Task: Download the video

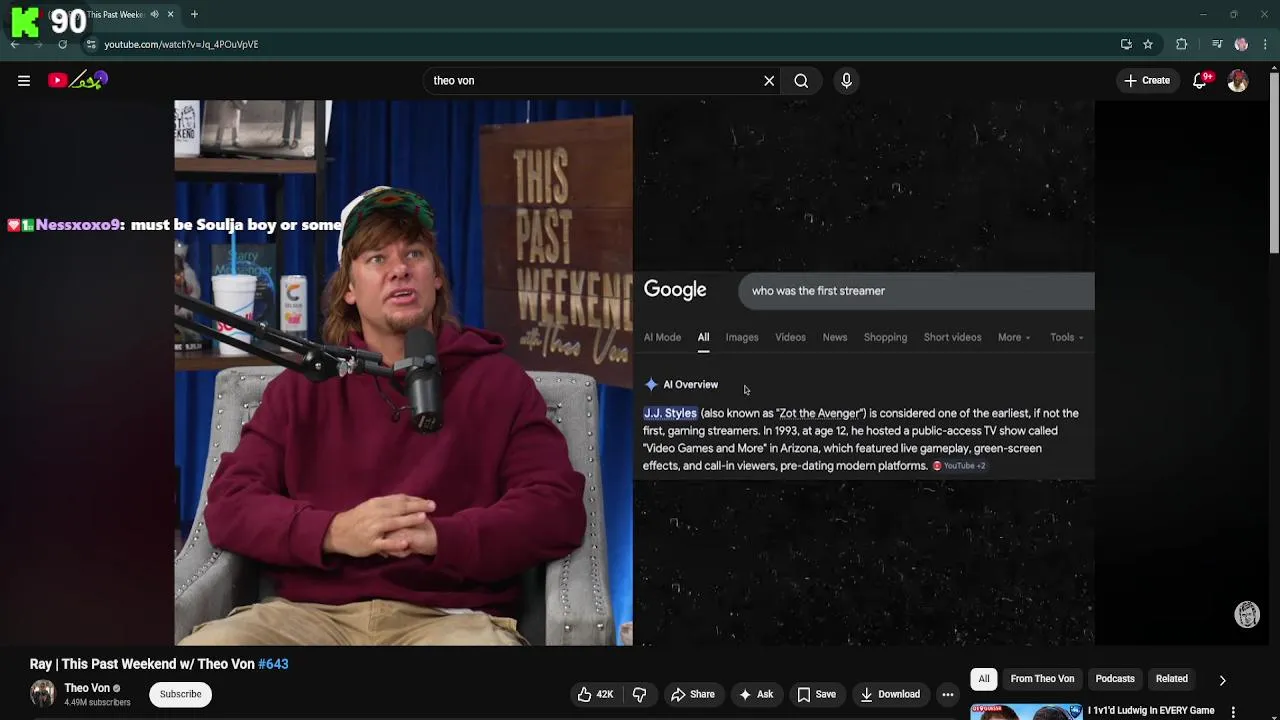Action: (889, 694)
